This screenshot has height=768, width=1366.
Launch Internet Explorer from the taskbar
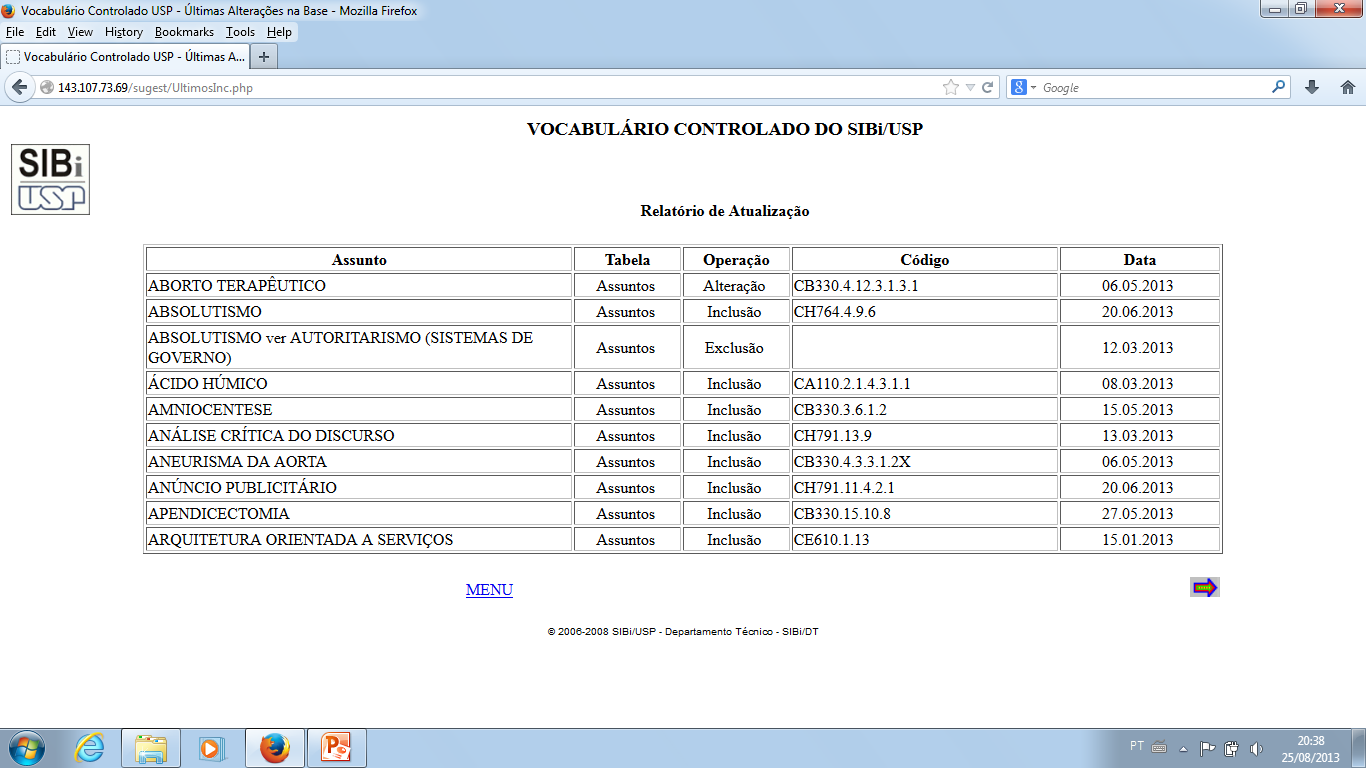pos(89,748)
